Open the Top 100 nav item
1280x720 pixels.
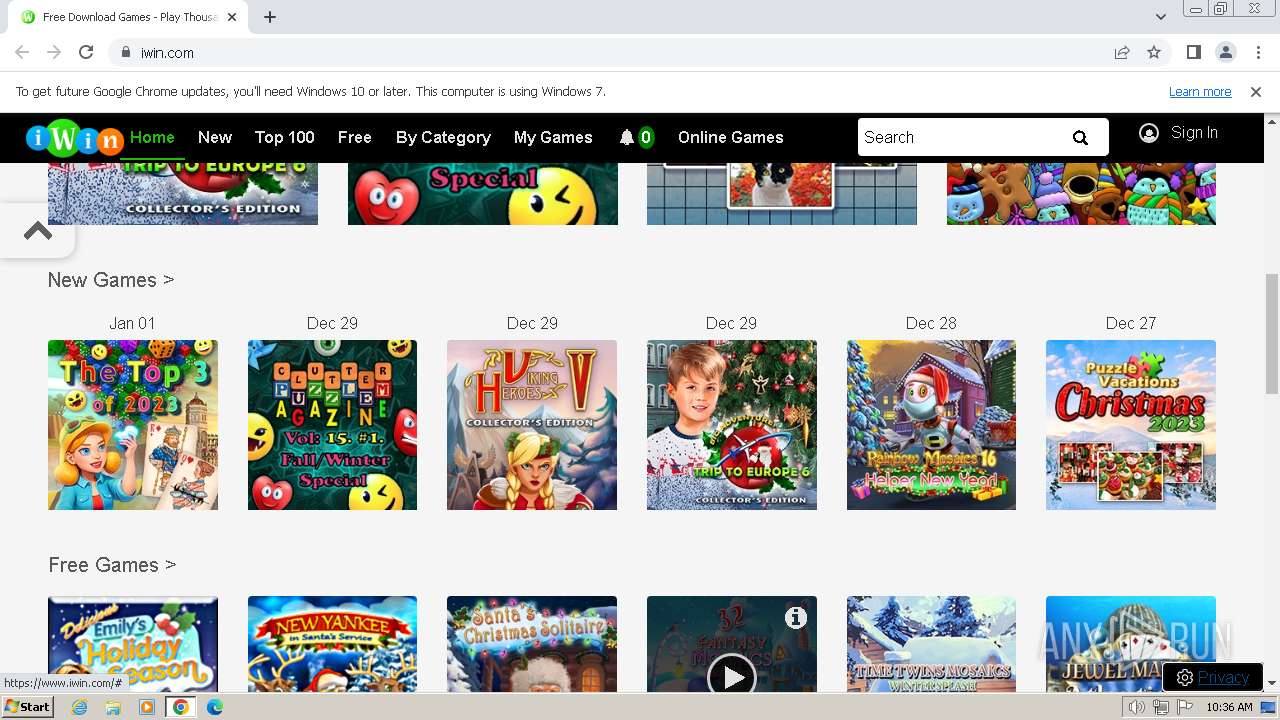click(x=285, y=137)
